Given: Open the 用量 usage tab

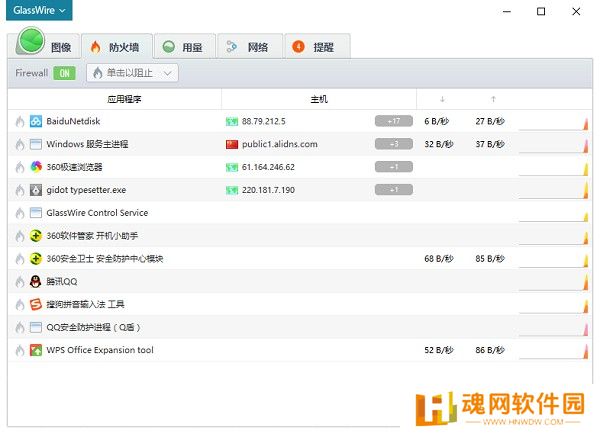Looking at the screenshot, I should pyautogui.click(x=185, y=47).
